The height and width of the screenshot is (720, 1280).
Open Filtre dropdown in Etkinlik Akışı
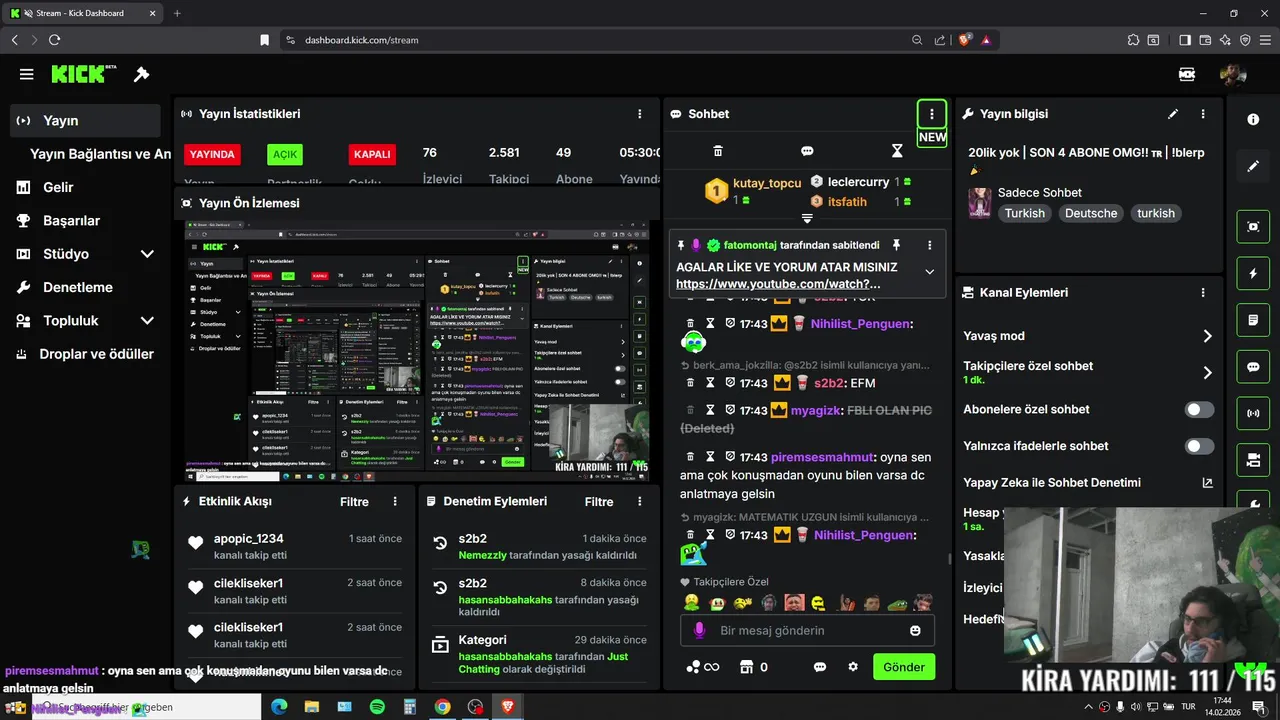tap(354, 502)
